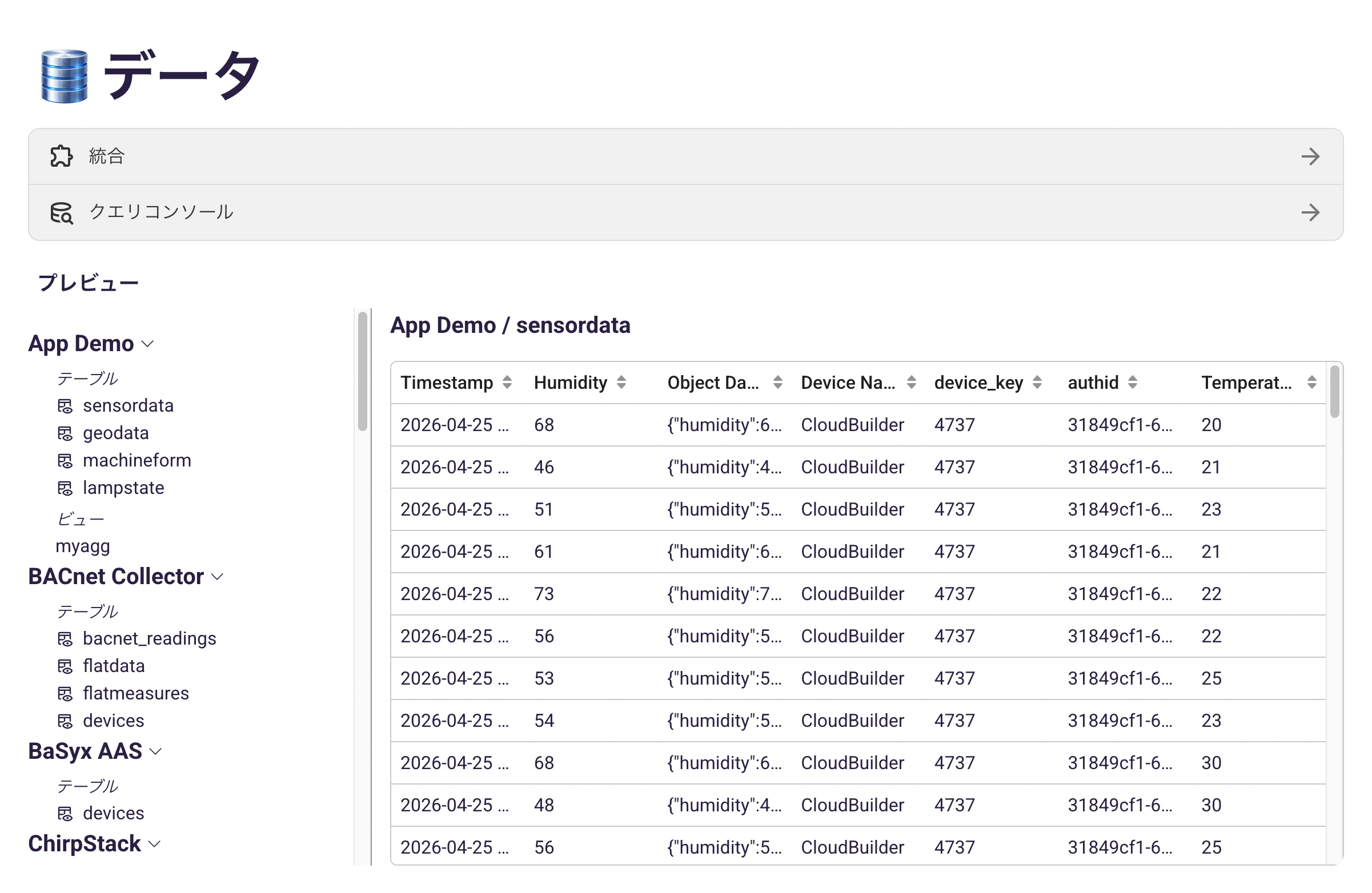This screenshot has height=893, width=1372.
Task: Click the table icon next to flatmeasures
Action: click(x=65, y=694)
